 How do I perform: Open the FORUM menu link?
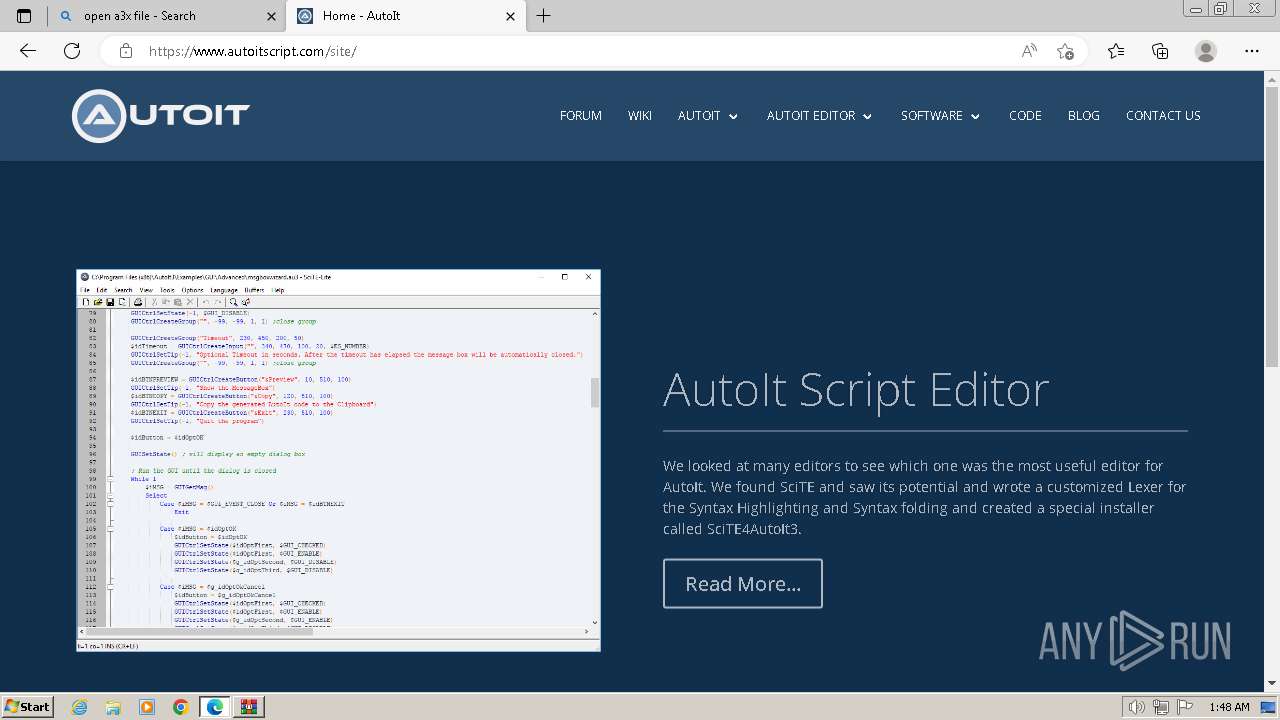tap(581, 116)
